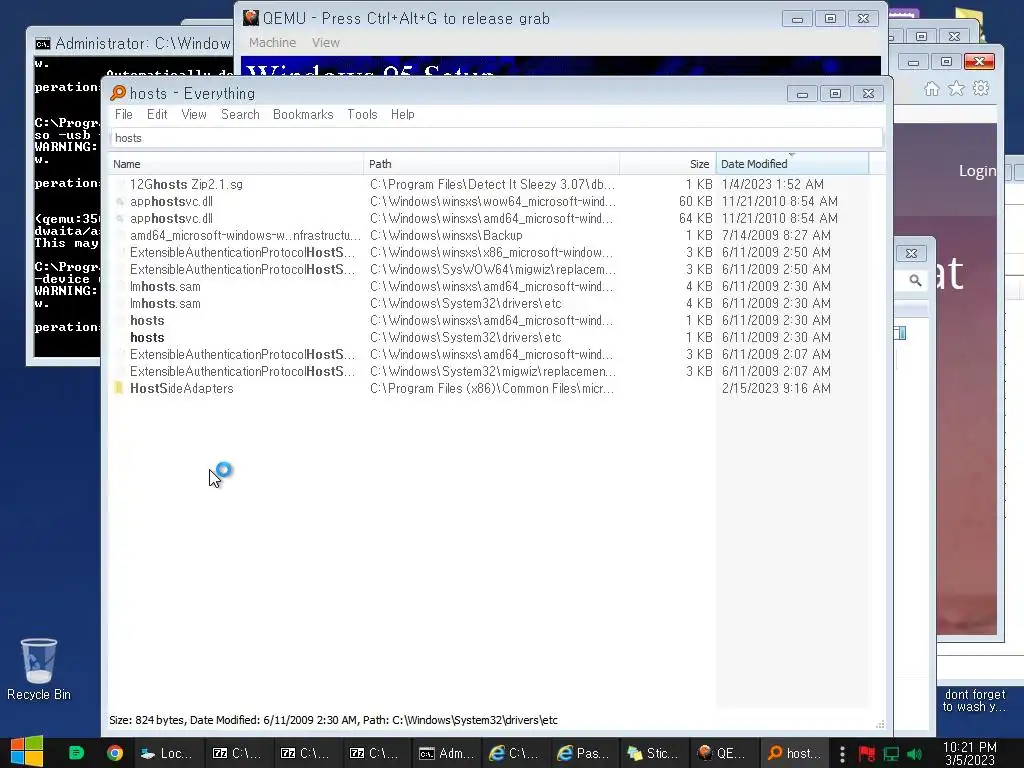Sort by the Date Modified column header
This screenshot has height=768, width=1024.
[x=792, y=164]
